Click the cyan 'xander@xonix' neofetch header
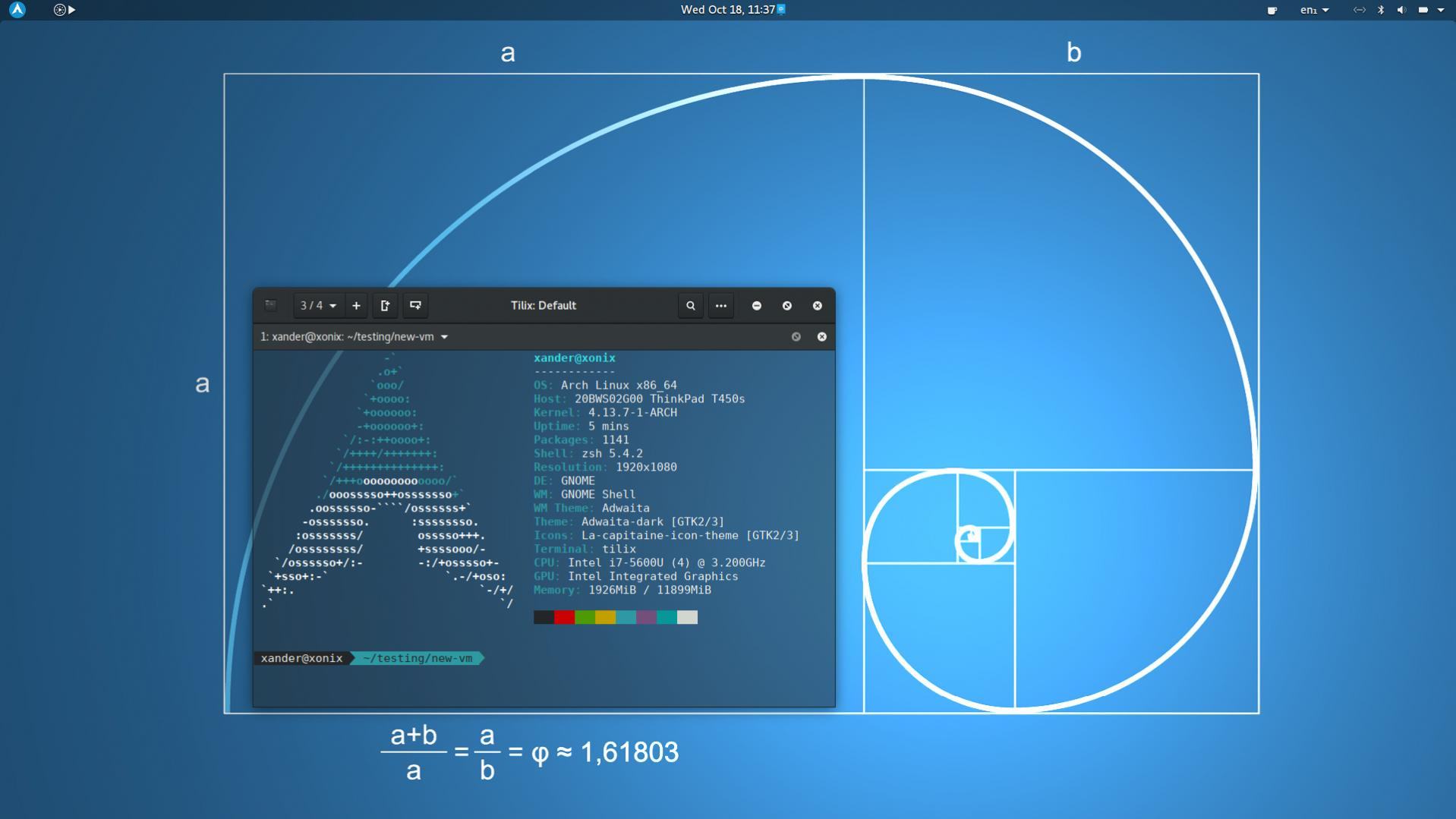 click(x=575, y=358)
